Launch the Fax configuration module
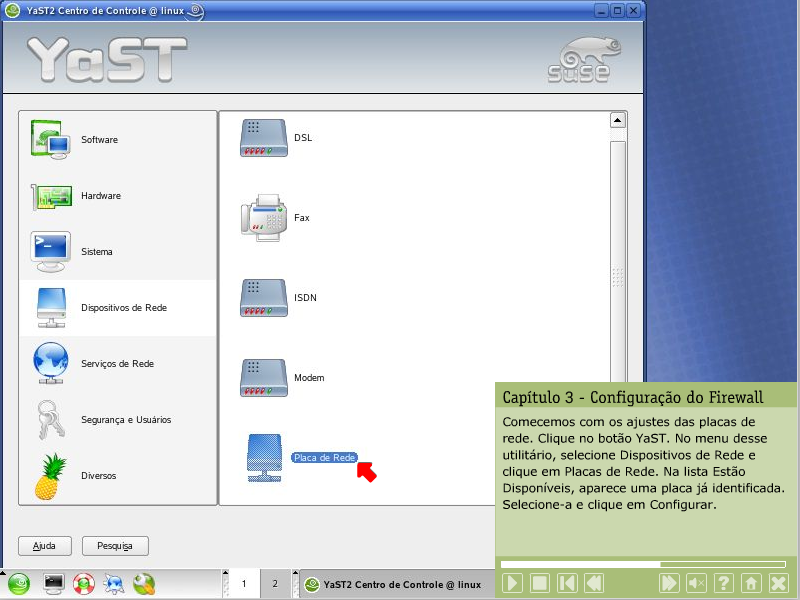This screenshot has height=600, width=800. click(301, 218)
